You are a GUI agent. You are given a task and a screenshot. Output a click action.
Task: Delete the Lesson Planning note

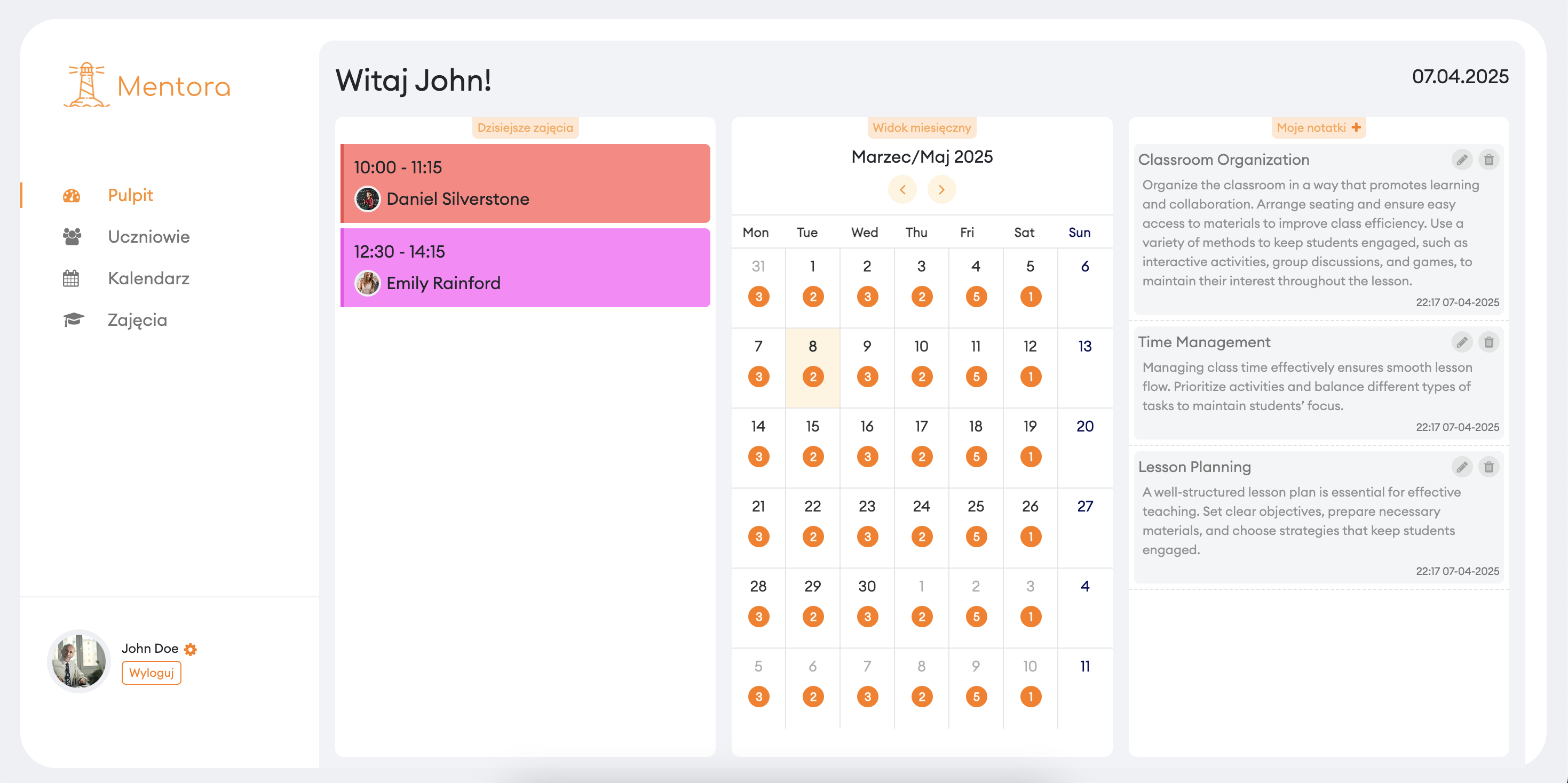coord(1488,467)
